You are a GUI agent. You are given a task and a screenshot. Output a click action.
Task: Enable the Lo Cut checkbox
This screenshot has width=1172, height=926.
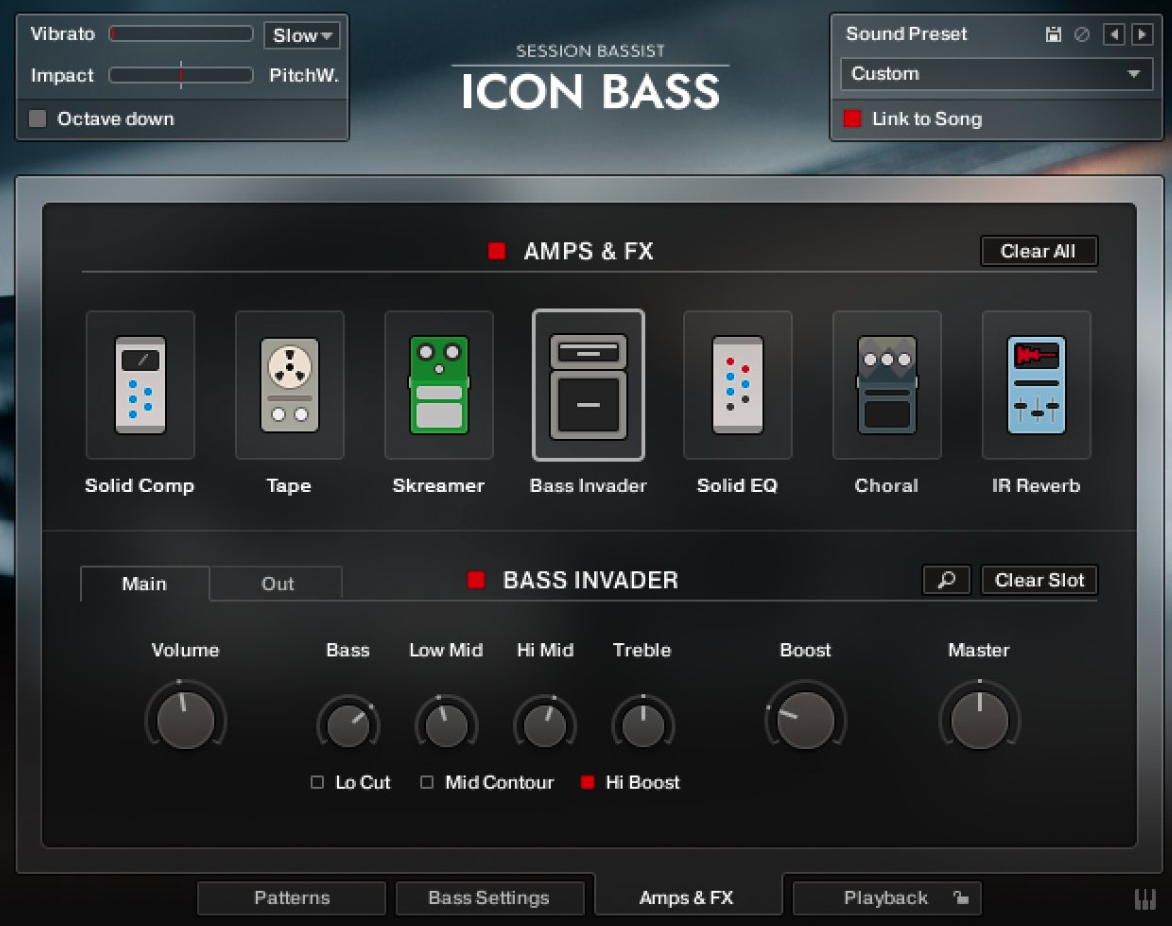pyautogui.click(x=318, y=783)
